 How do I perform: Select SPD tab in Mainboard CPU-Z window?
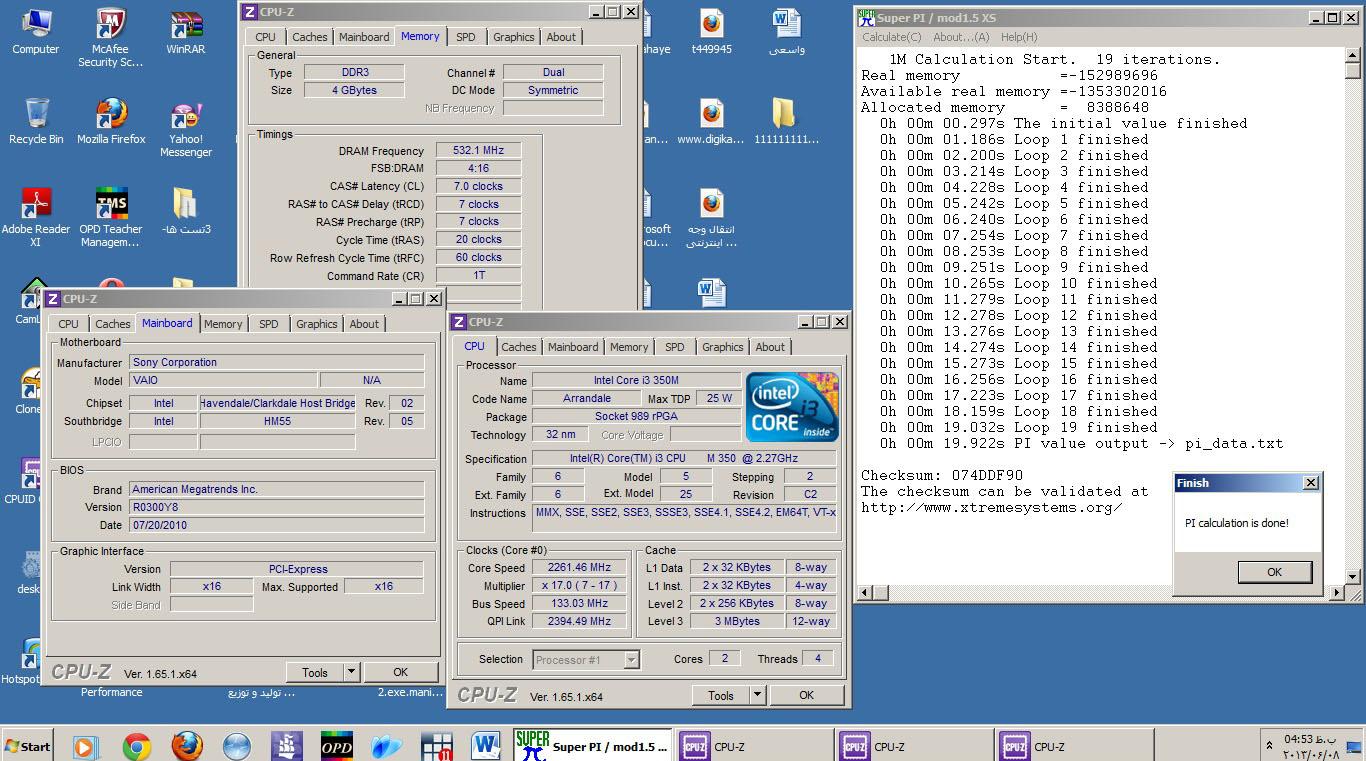269,324
